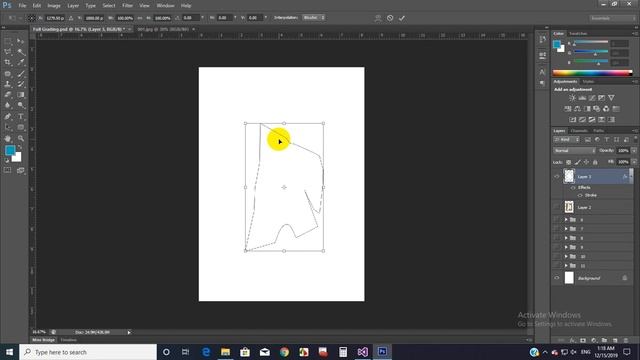Add a Vibrance adjustment
The height and width of the screenshot is (360, 640).
(611, 98)
